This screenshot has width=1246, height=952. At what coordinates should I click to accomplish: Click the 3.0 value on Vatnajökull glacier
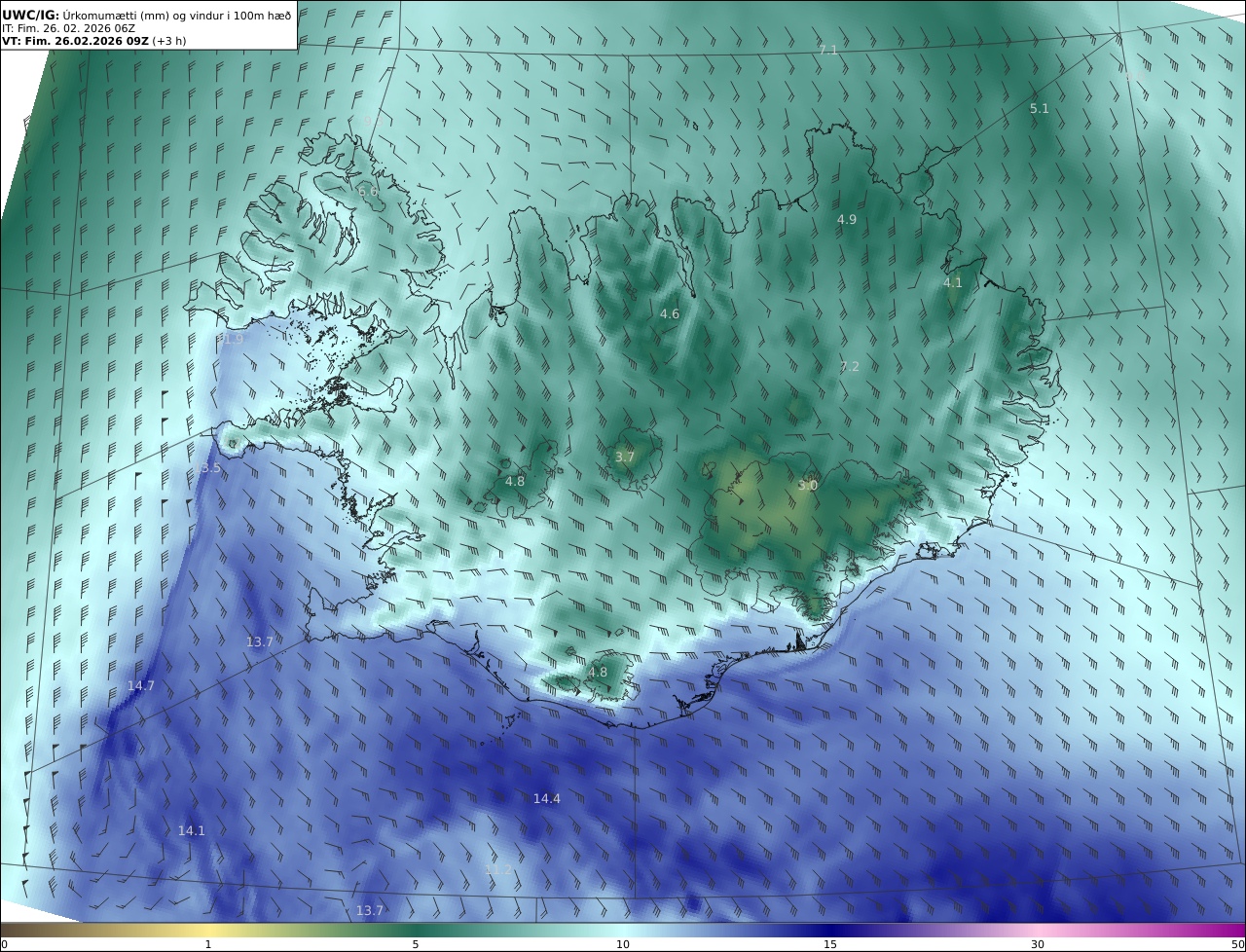click(x=808, y=485)
